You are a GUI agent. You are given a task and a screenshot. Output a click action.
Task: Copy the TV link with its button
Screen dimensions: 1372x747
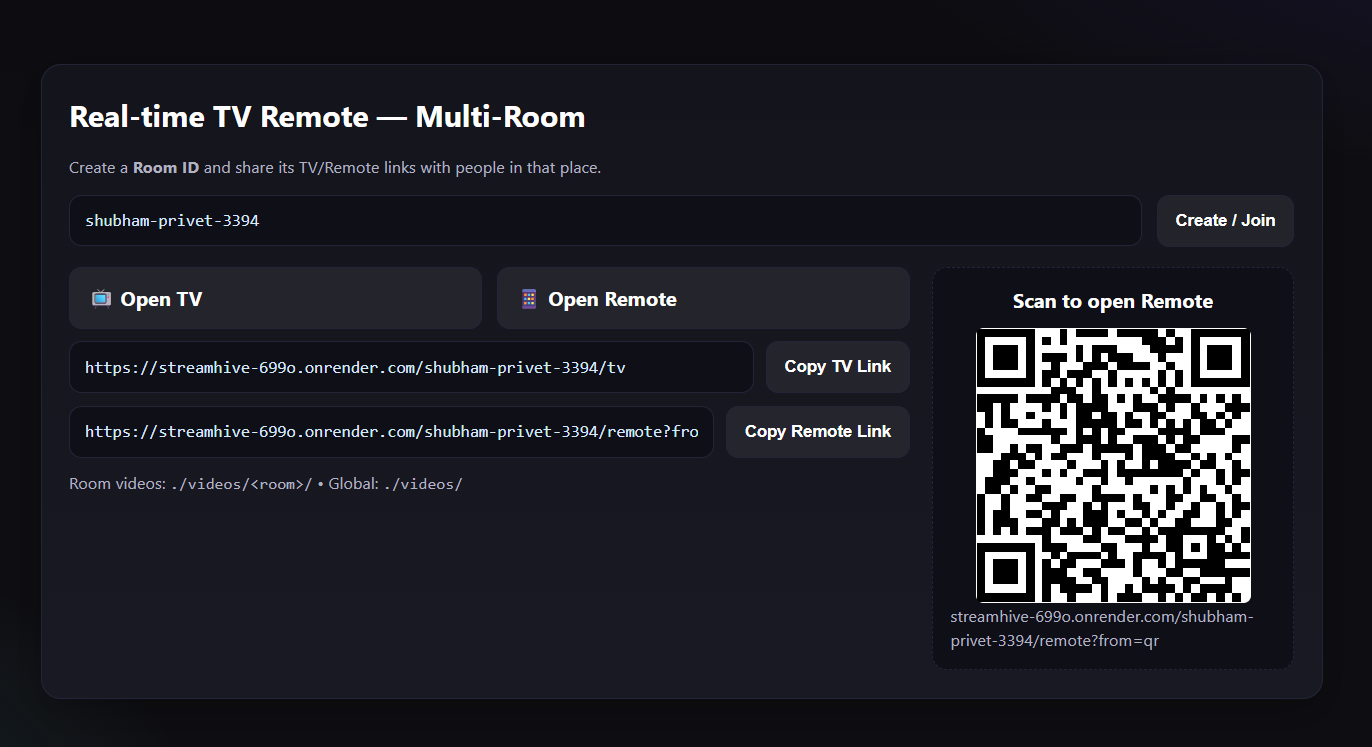[x=837, y=367]
